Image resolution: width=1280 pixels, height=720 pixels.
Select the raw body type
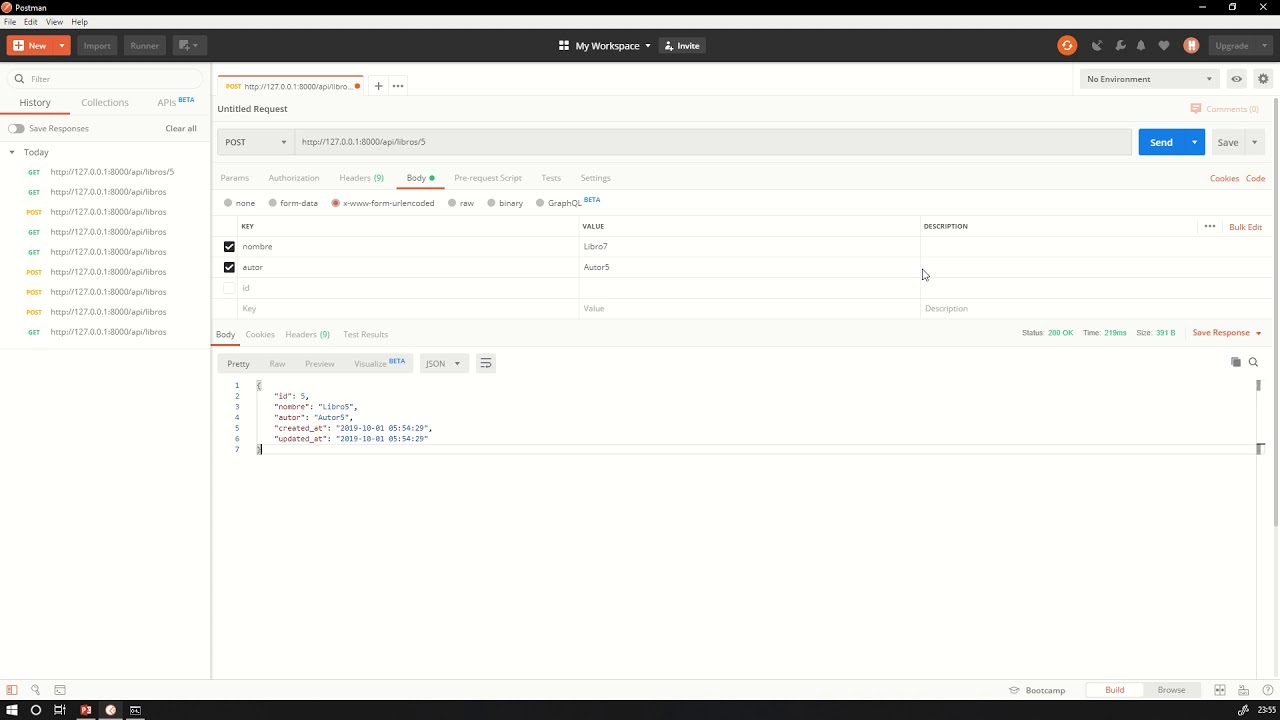coord(452,203)
